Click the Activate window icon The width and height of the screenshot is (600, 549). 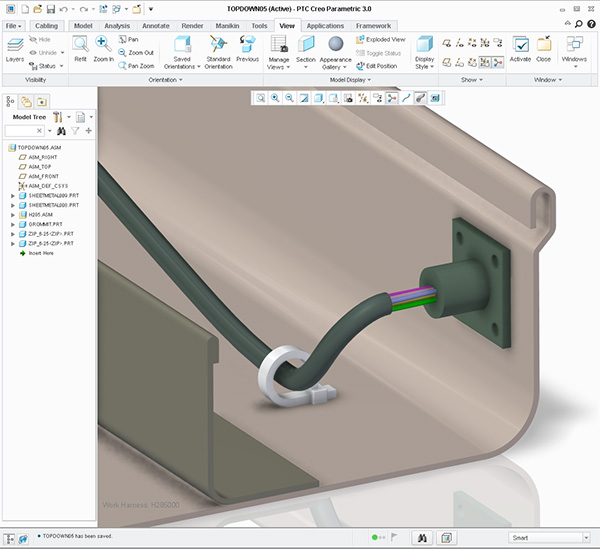tap(521, 45)
